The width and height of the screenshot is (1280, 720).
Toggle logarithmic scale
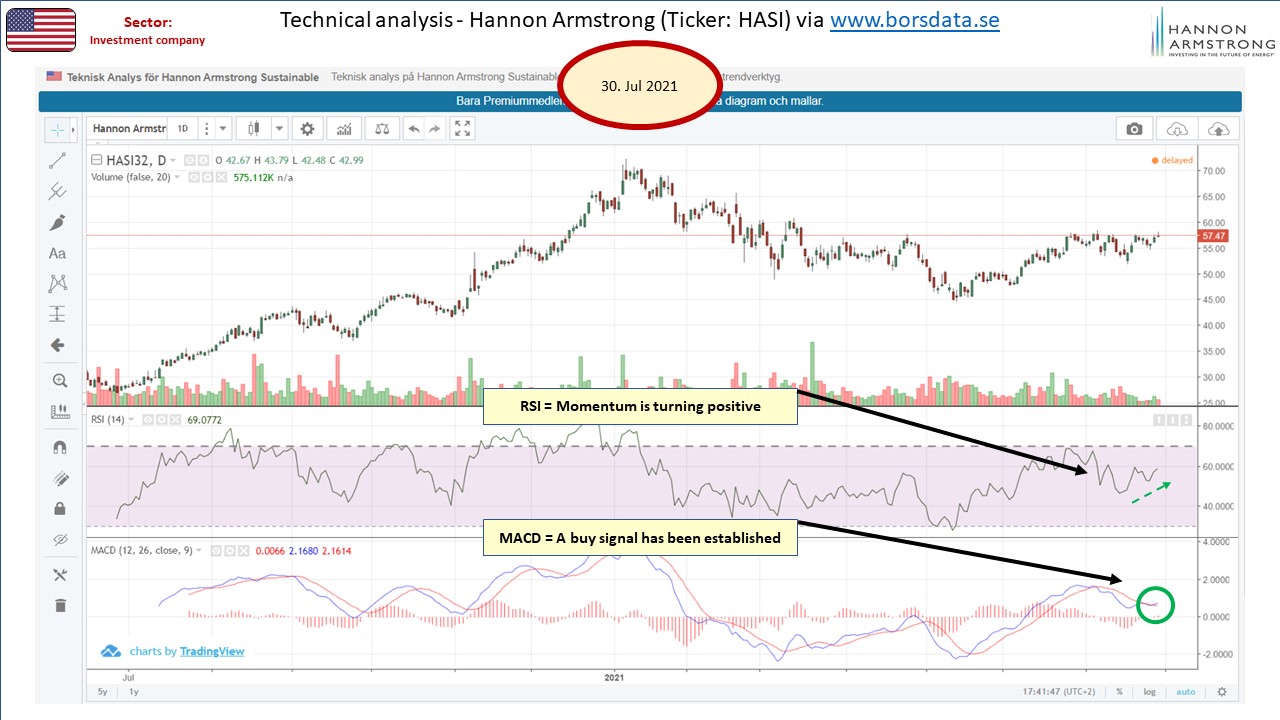[x=1152, y=691]
